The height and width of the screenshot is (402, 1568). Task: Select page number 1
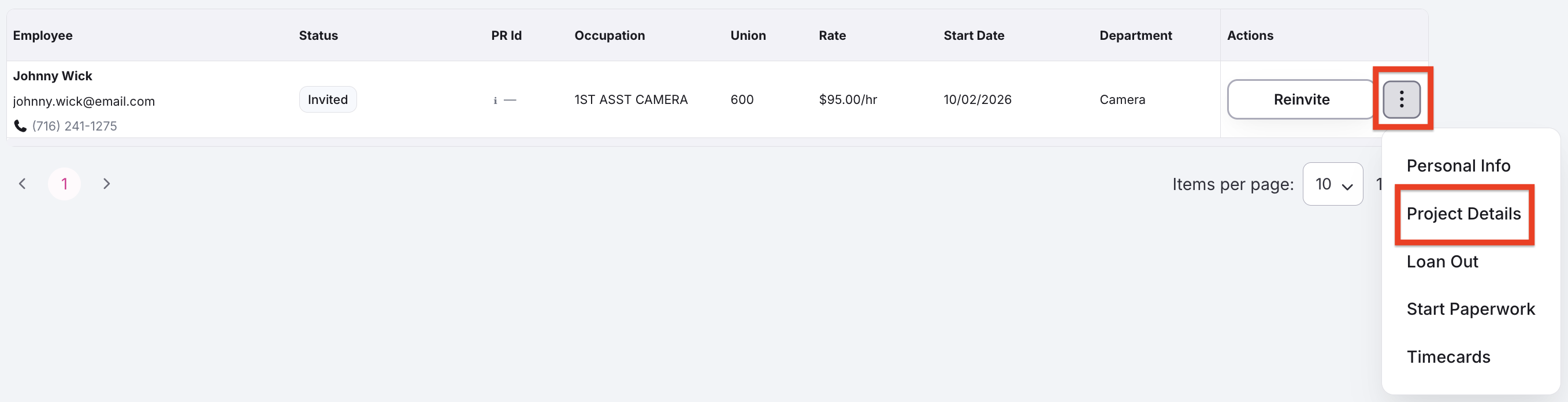(65, 184)
